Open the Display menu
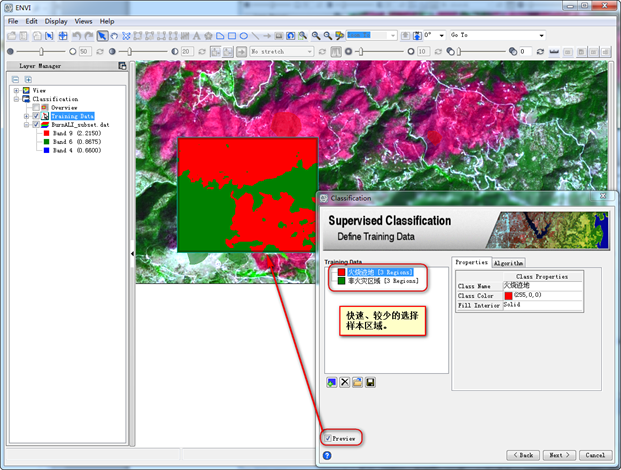This screenshot has width=621, height=470. tap(56, 21)
